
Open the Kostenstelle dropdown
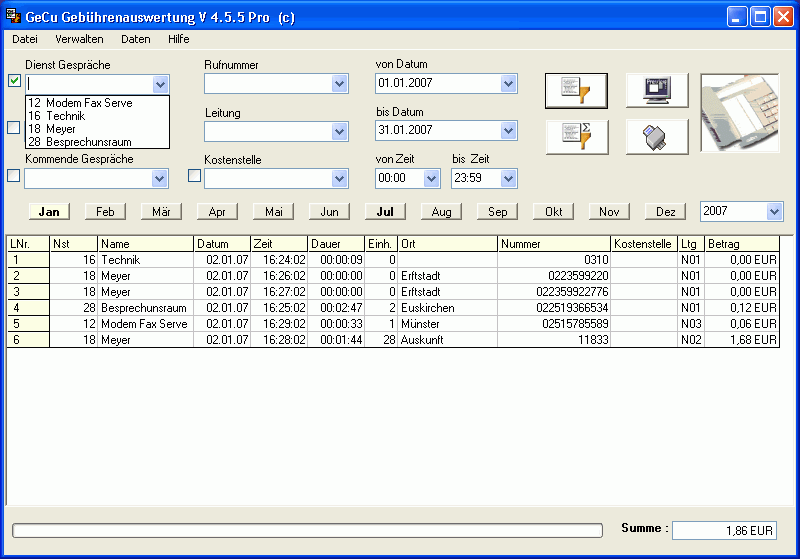339,179
